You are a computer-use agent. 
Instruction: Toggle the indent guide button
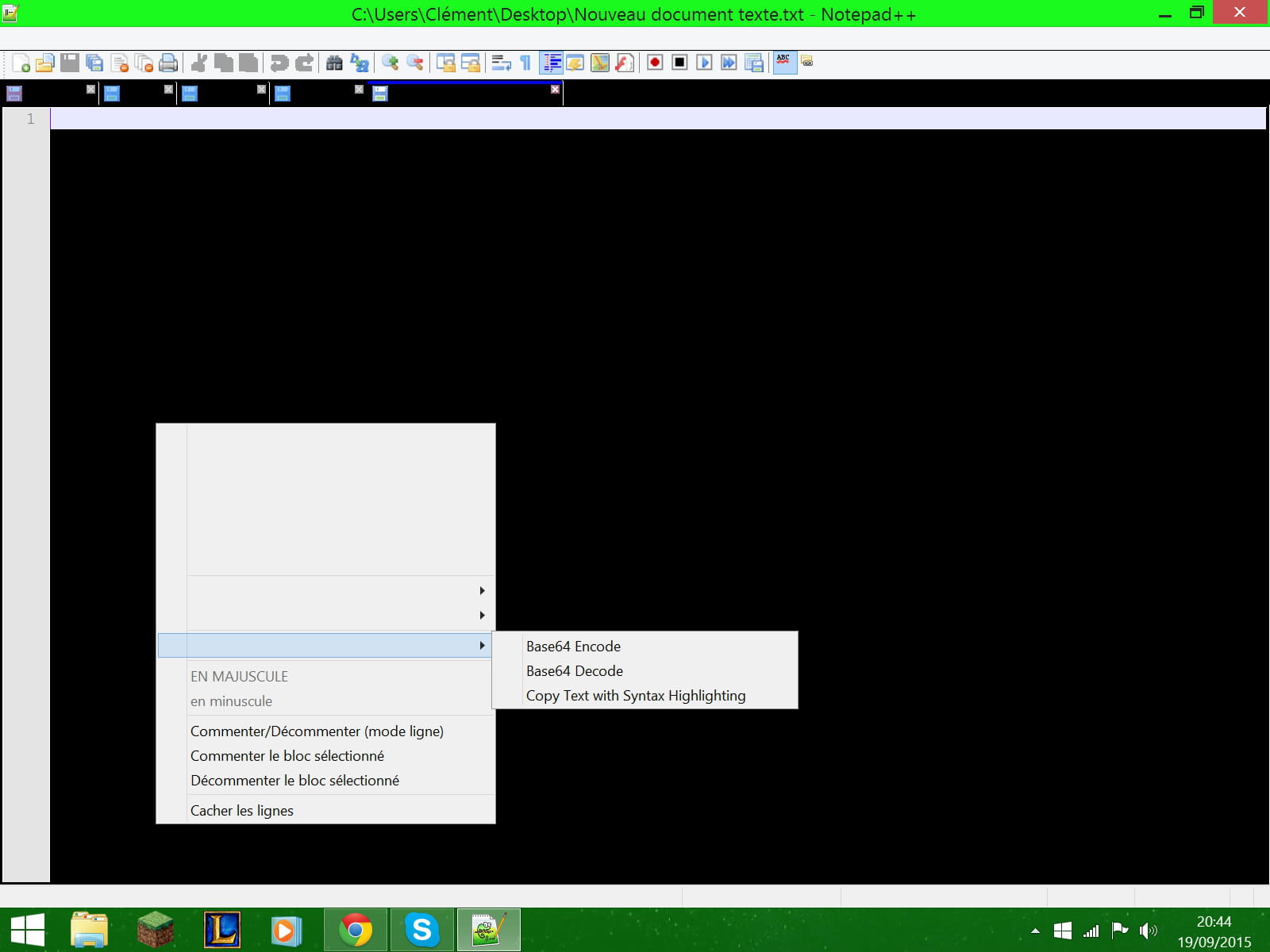point(551,63)
